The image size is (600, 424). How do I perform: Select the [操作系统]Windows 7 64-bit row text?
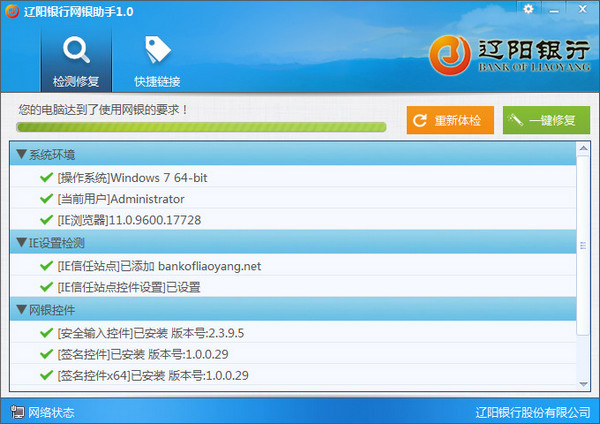click(132, 178)
